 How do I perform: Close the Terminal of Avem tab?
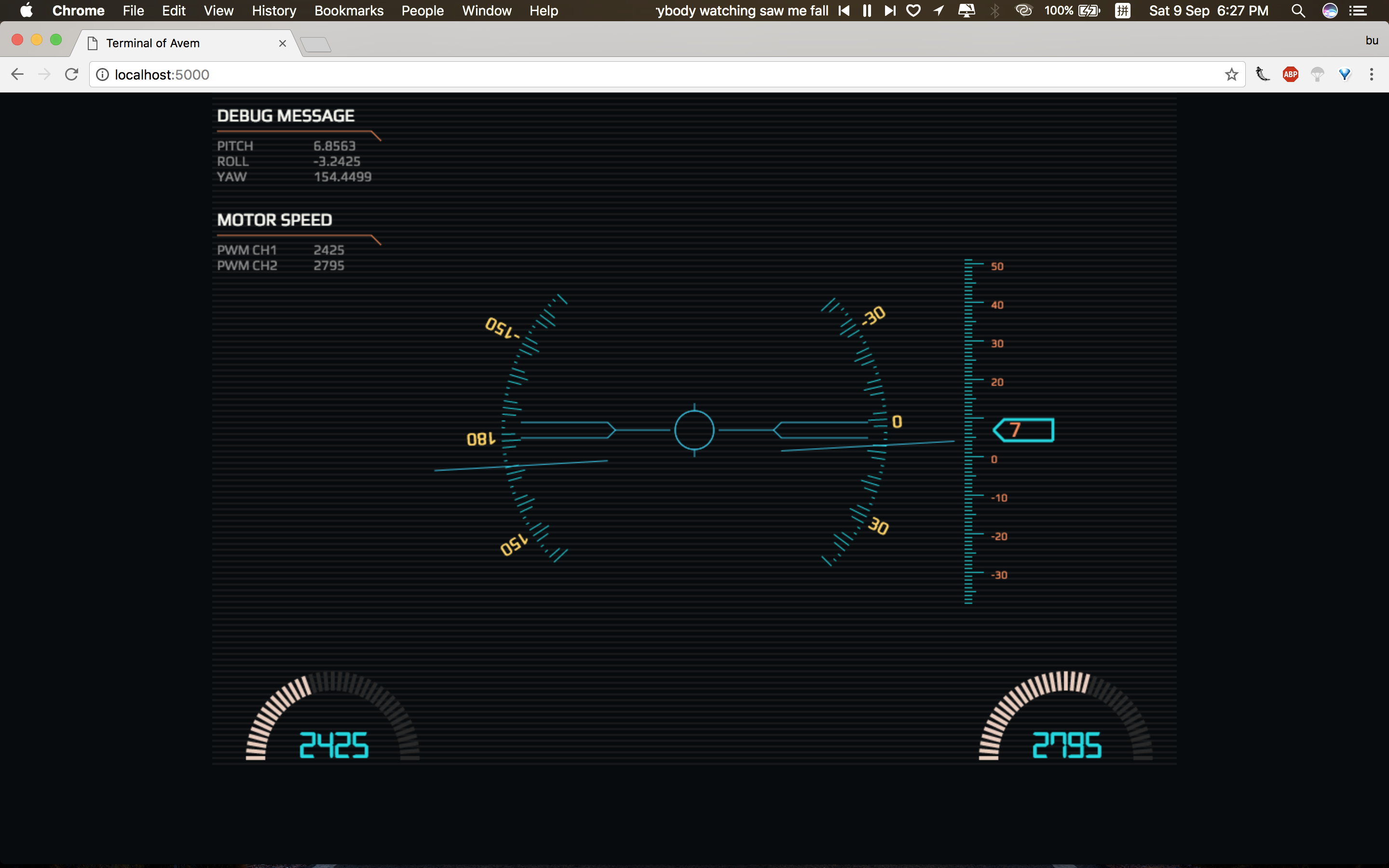[283, 43]
